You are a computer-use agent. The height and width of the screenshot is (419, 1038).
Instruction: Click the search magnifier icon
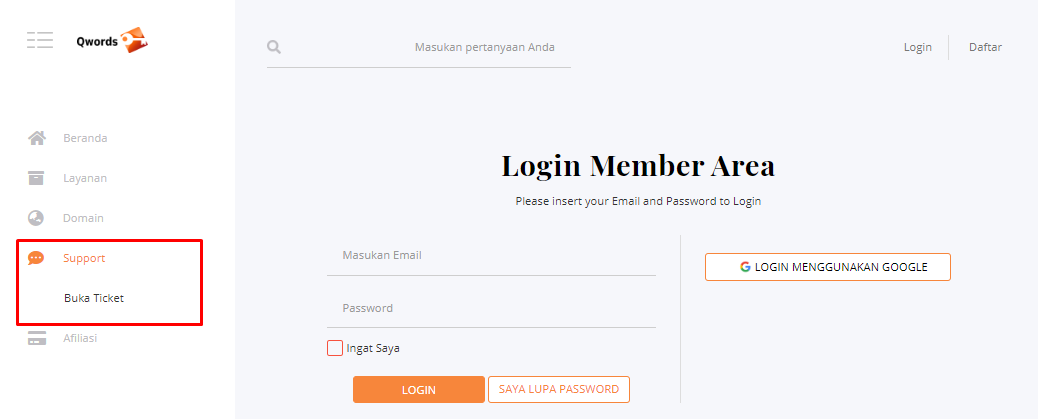[274, 47]
